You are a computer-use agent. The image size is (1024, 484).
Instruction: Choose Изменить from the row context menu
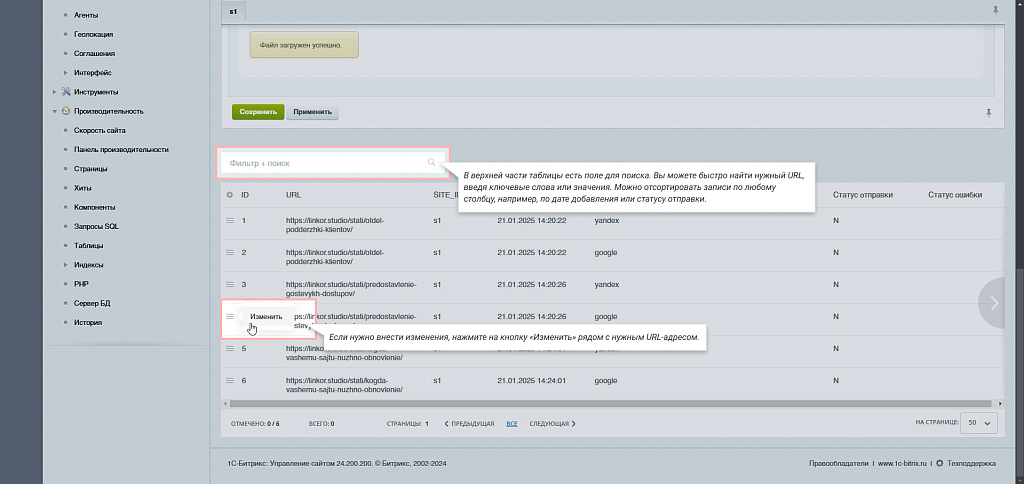click(x=266, y=316)
